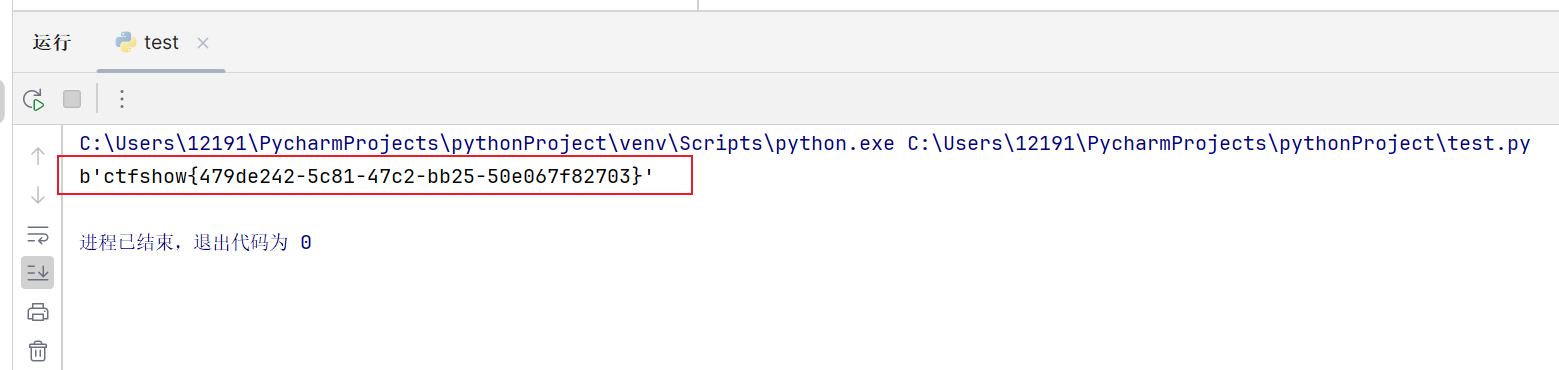
Task: Toggle scroll to end of output
Action: 38,272
